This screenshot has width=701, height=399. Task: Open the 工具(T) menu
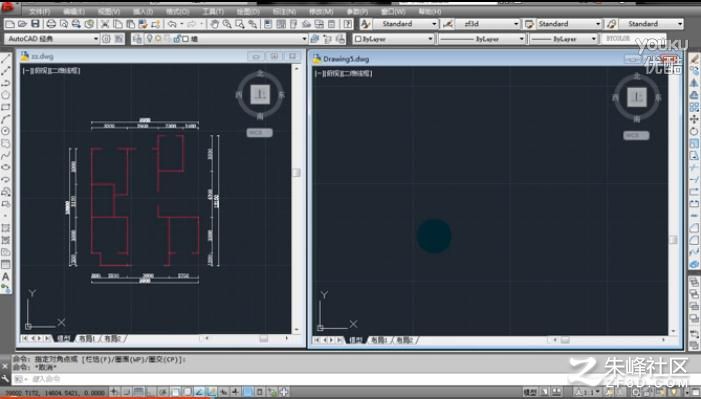tap(213, 11)
